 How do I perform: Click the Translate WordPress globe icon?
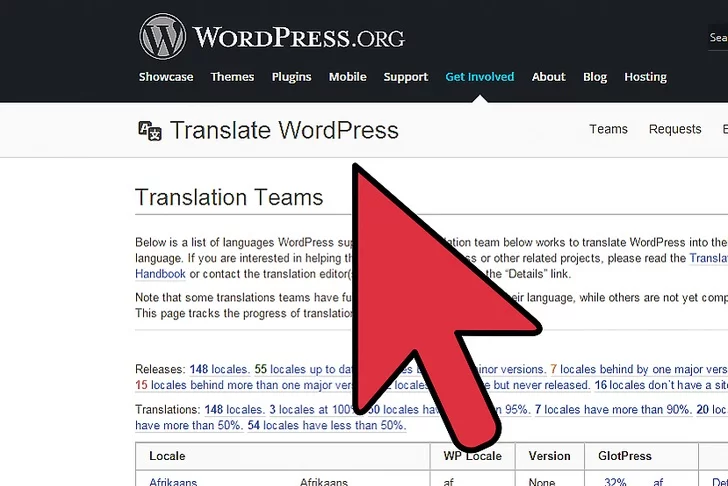tap(149, 130)
